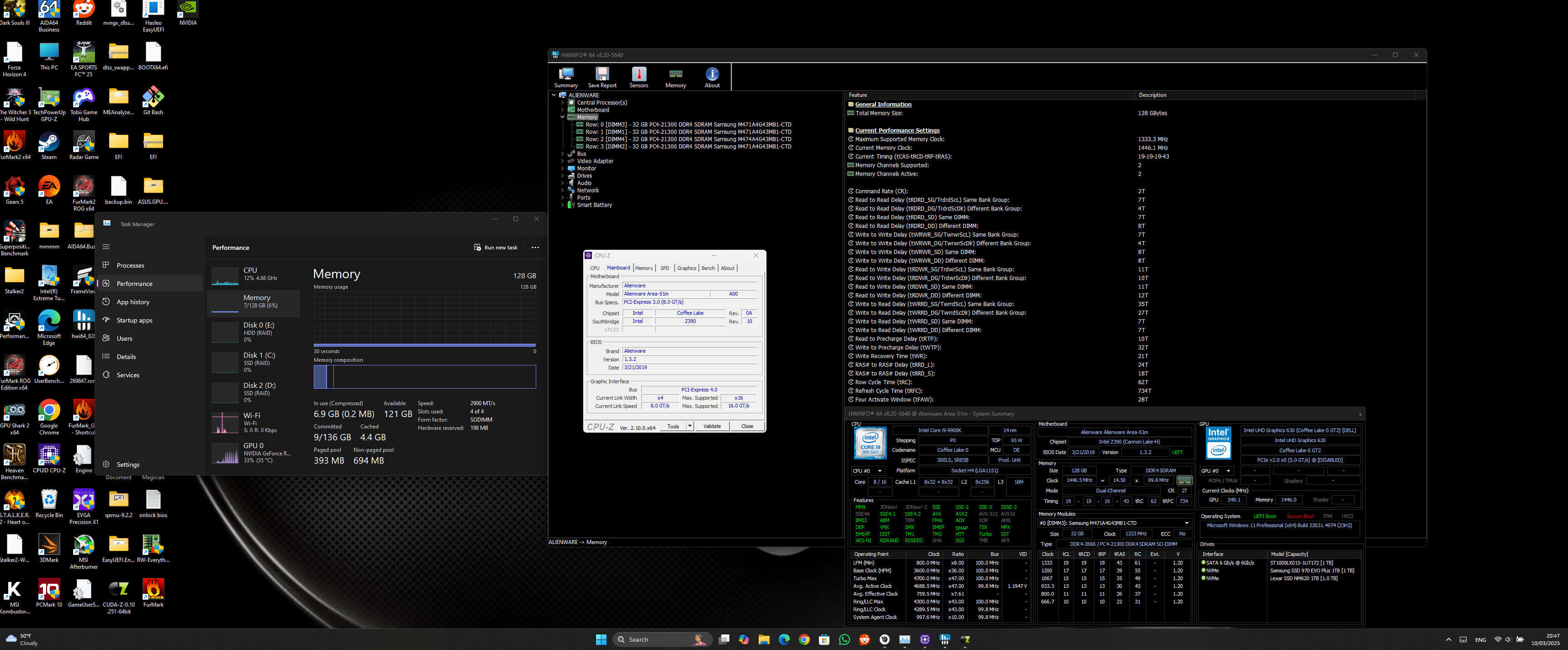Expand the Video Adapter tree node
Screen dimensions: 1568x650
[562, 161]
